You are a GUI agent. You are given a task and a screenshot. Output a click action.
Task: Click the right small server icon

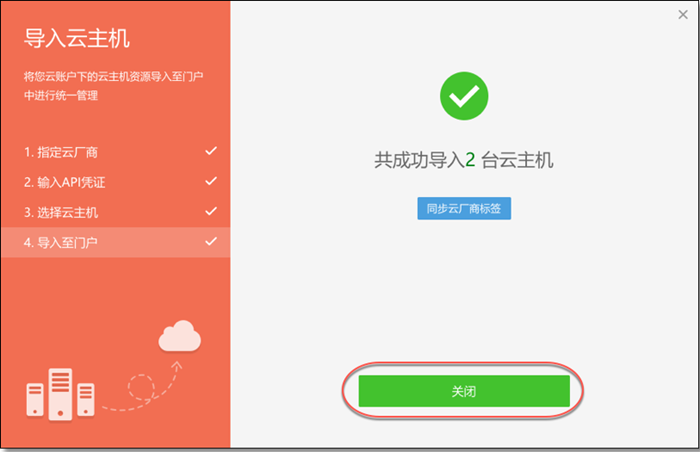86,399
